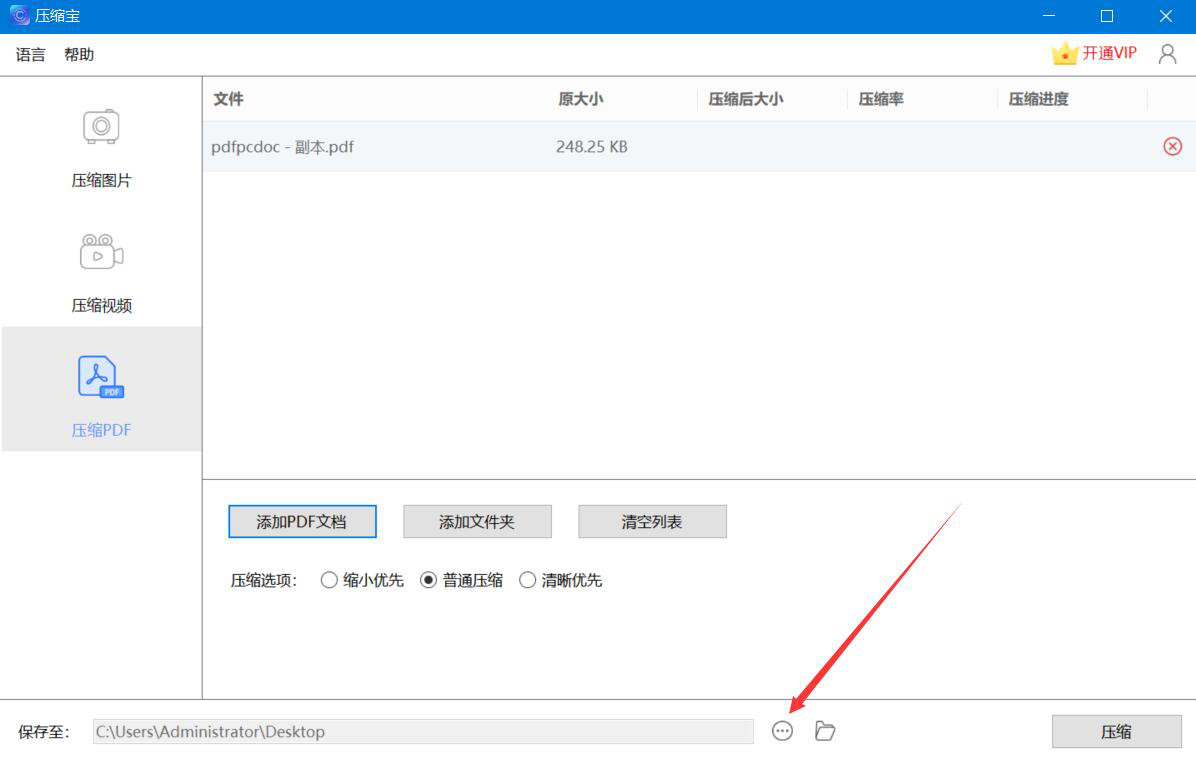
Task: Switch to 压缩视频 video compression
Action: point(101,274)
